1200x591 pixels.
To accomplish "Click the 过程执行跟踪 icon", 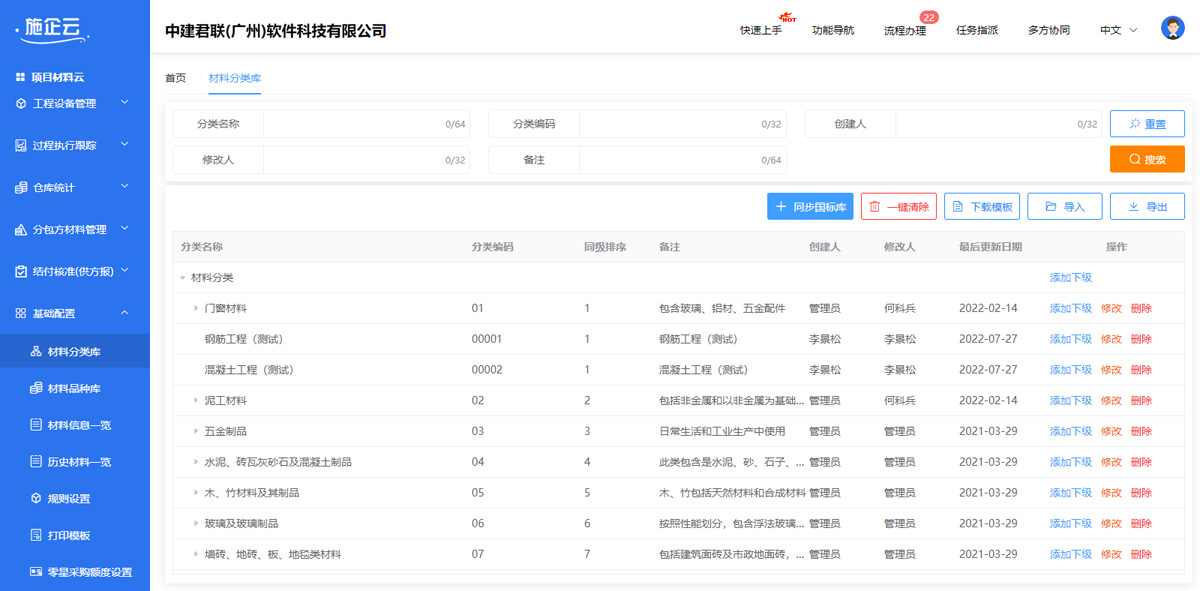I will (21, 145).
